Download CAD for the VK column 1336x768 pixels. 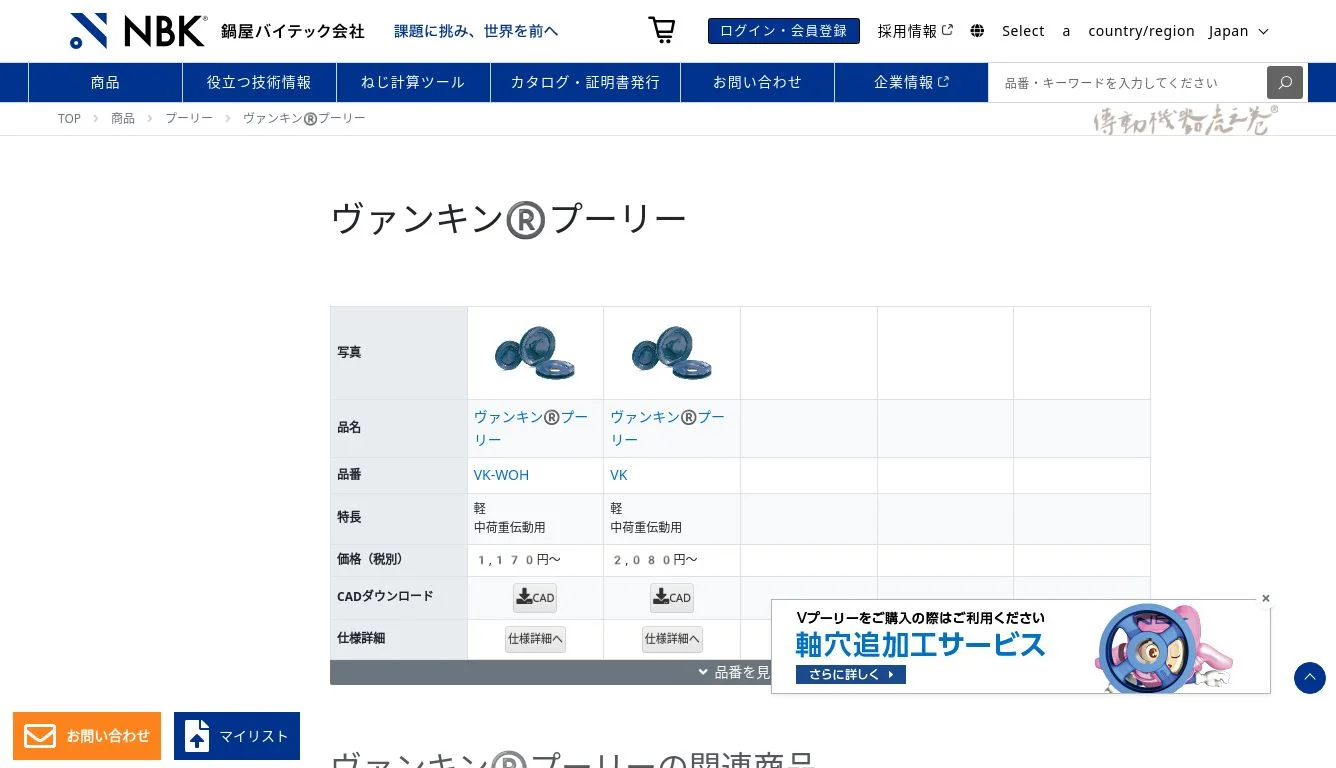coord(672,598)
